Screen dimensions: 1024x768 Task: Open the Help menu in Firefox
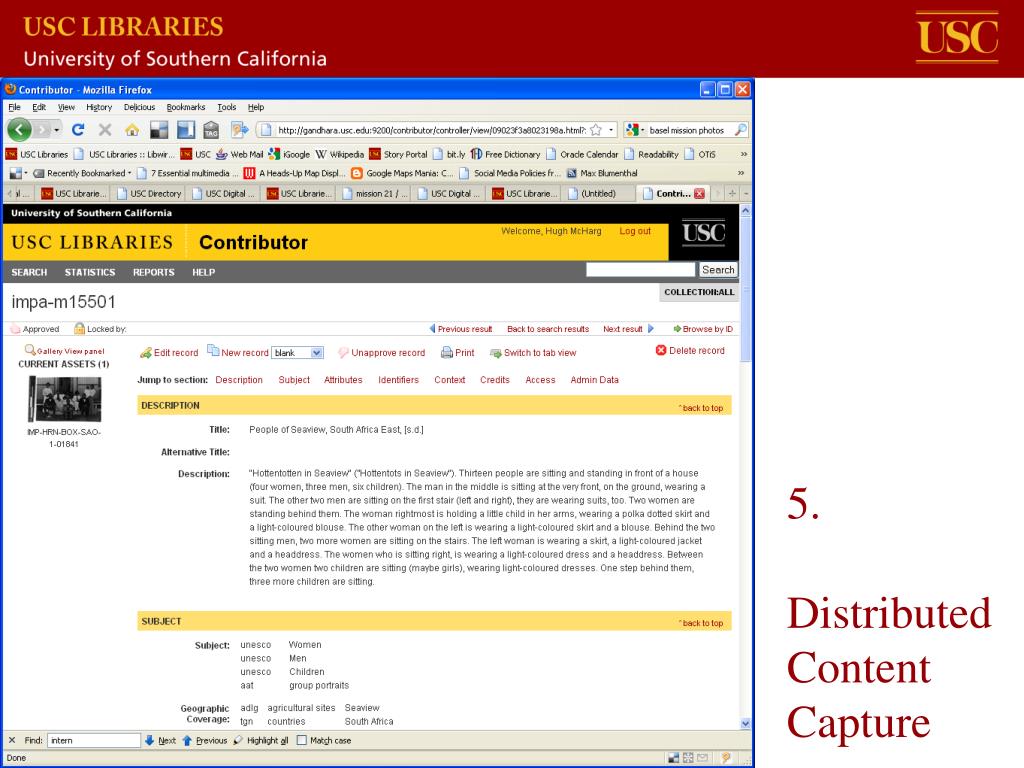[255, 107]
